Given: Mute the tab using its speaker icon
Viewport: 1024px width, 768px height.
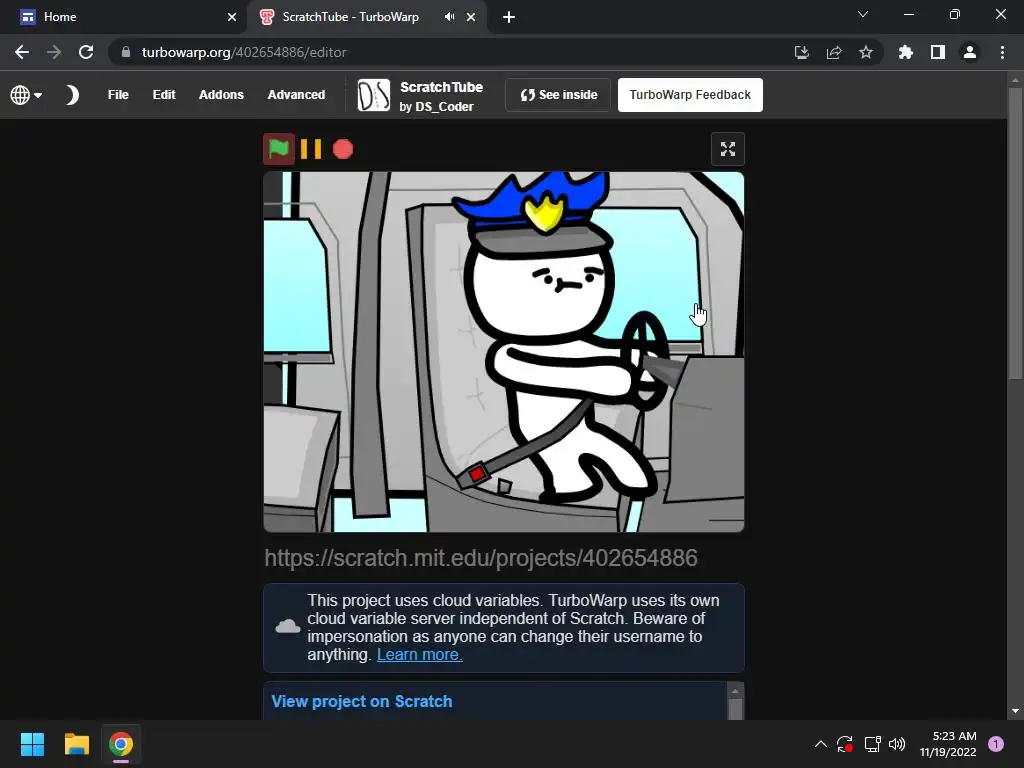Looking at the screenshot, I should (x=449, y=17).
